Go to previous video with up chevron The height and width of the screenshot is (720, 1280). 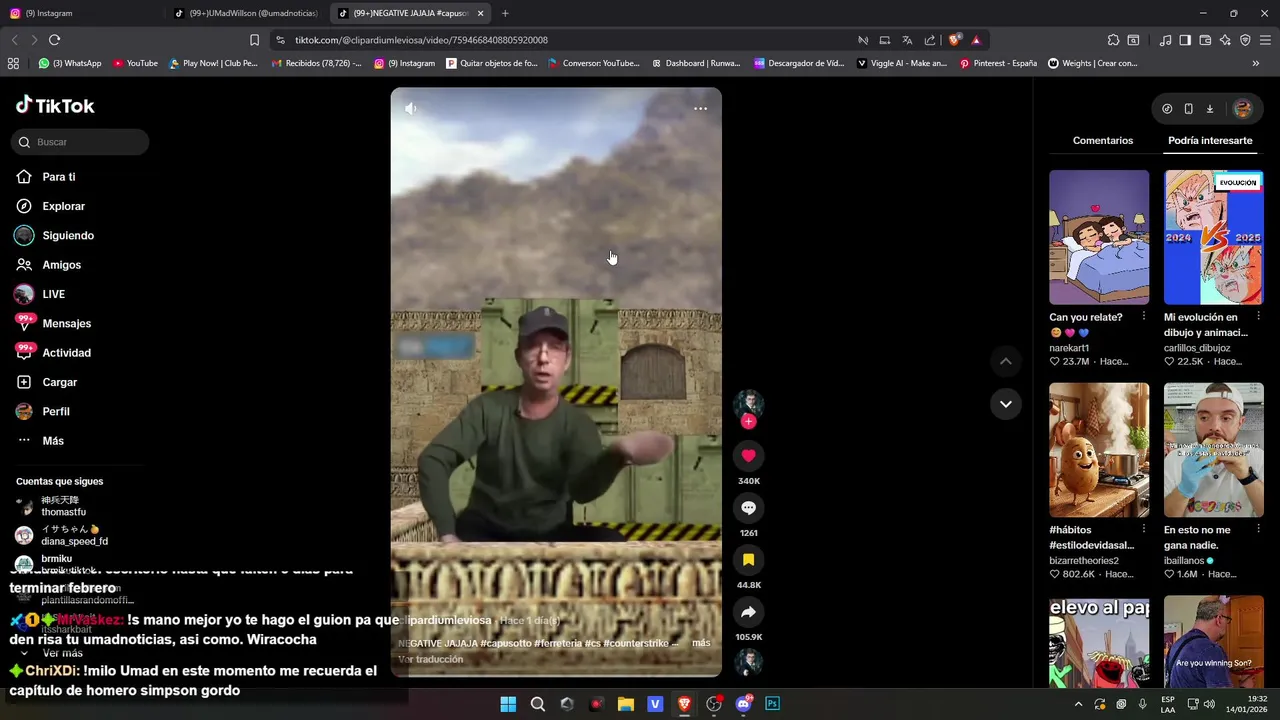click(1005, 361)
